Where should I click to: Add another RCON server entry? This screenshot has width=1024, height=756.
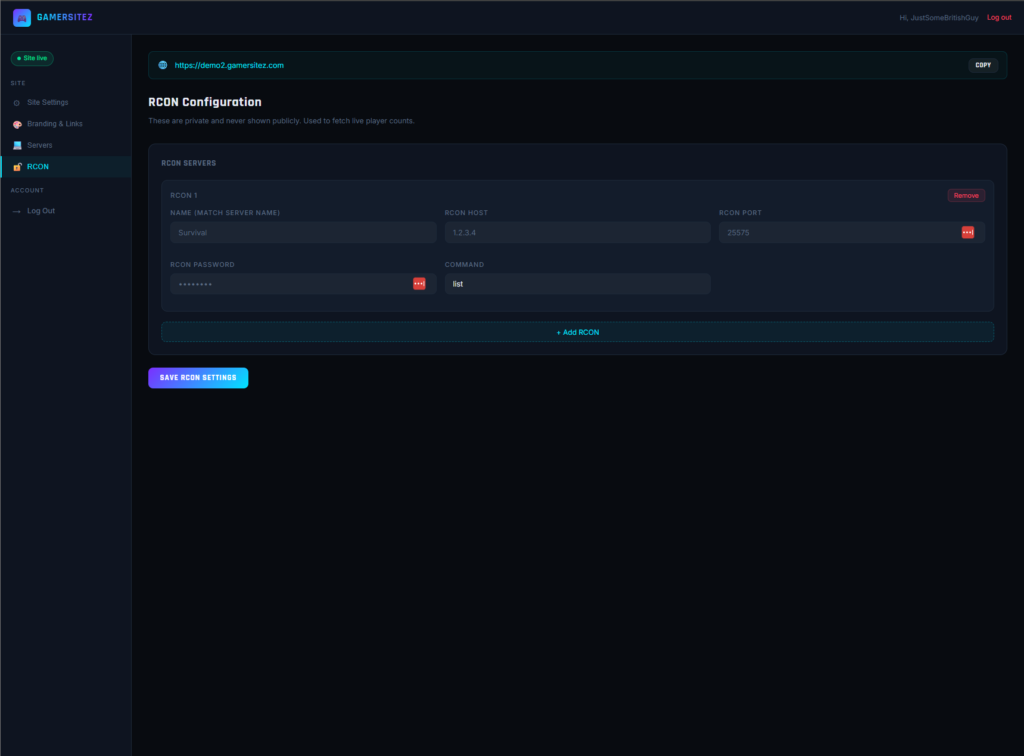pos(577,332)
